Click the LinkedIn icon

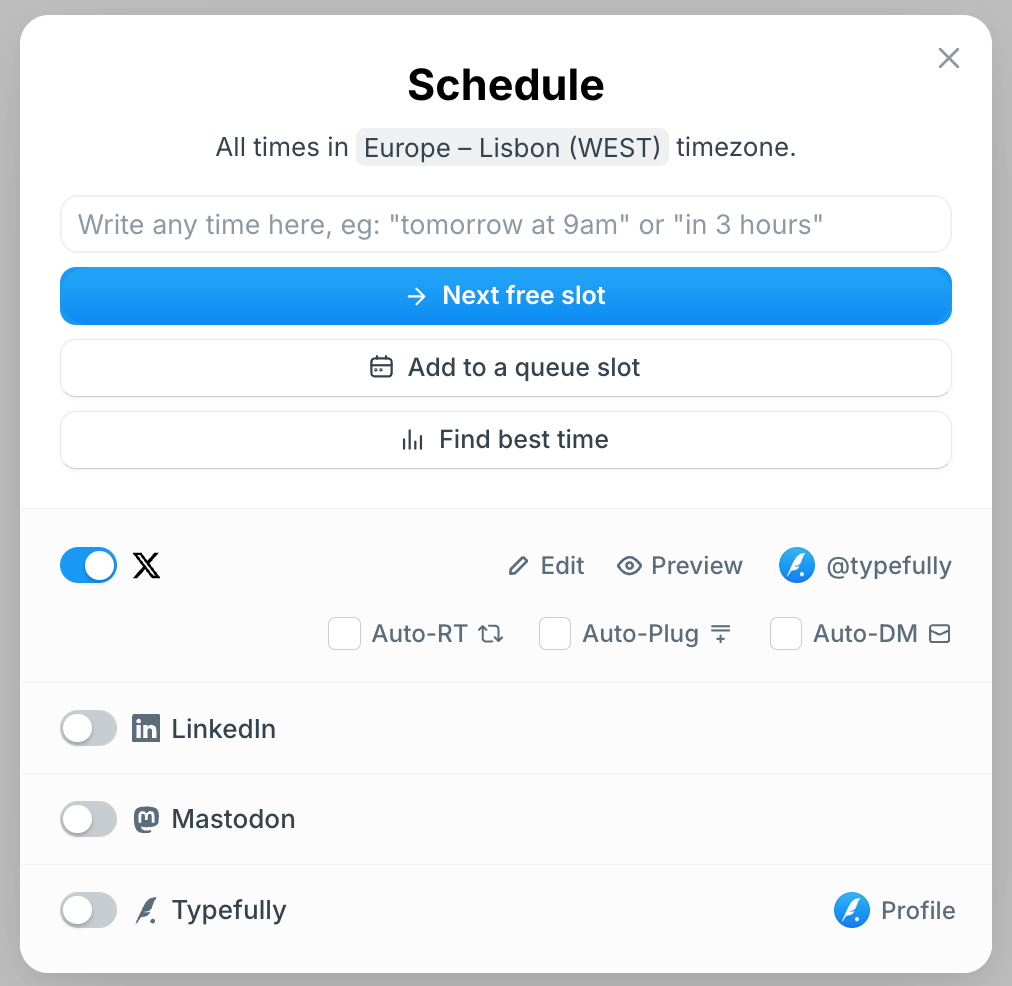coord(146,728)
